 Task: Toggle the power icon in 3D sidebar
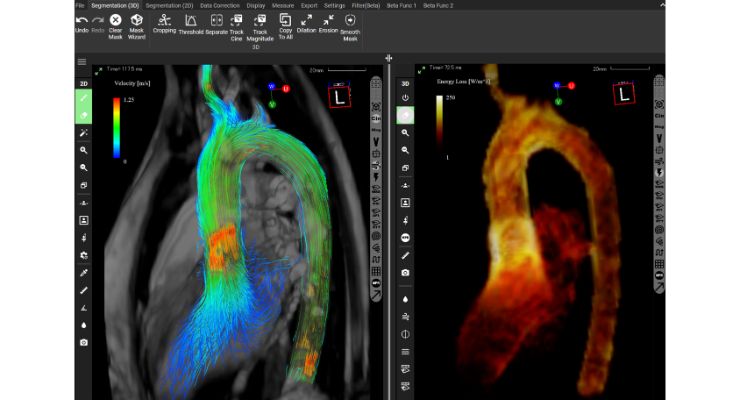pos(405,98)
